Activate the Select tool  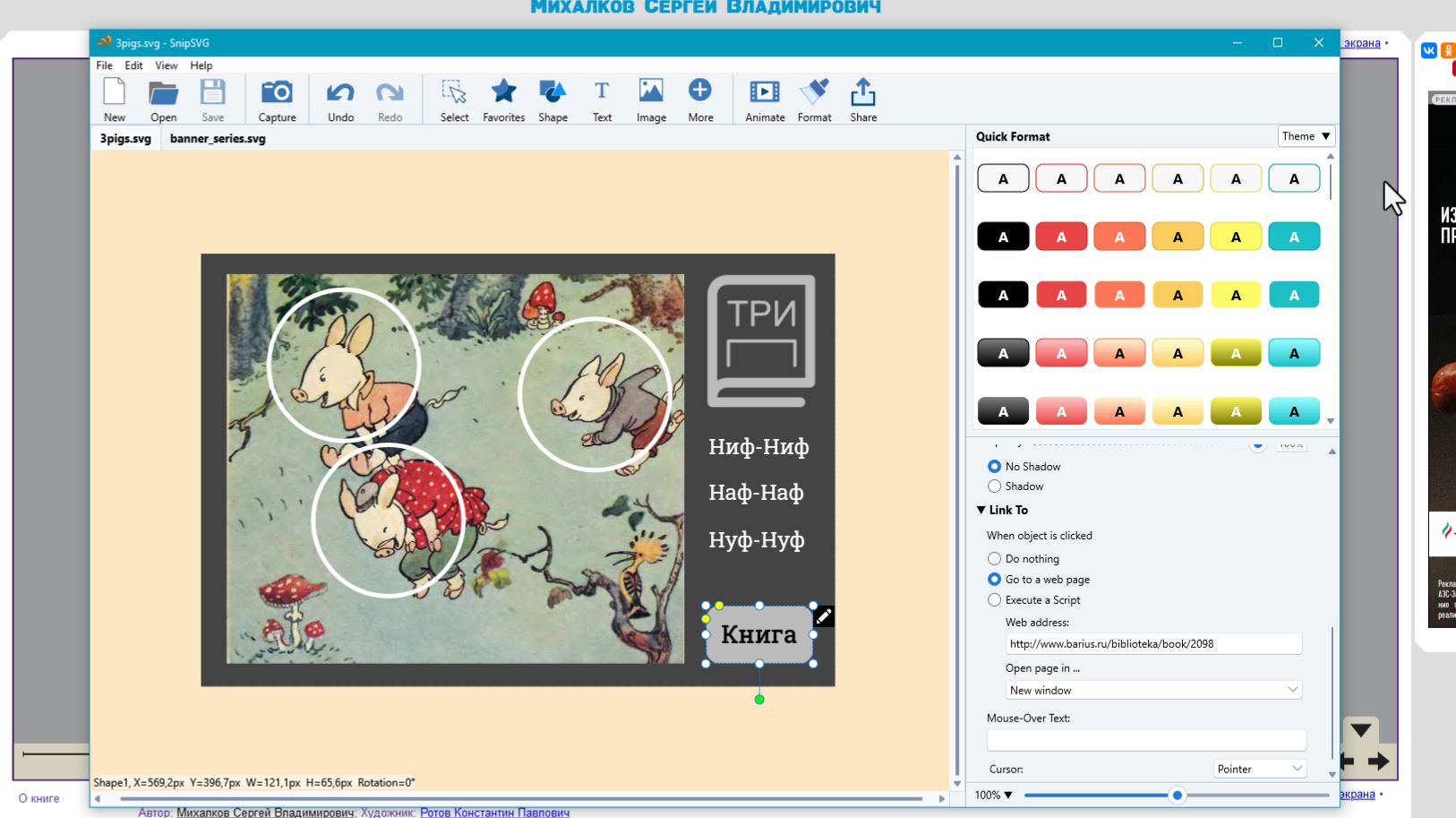point(454,99)
